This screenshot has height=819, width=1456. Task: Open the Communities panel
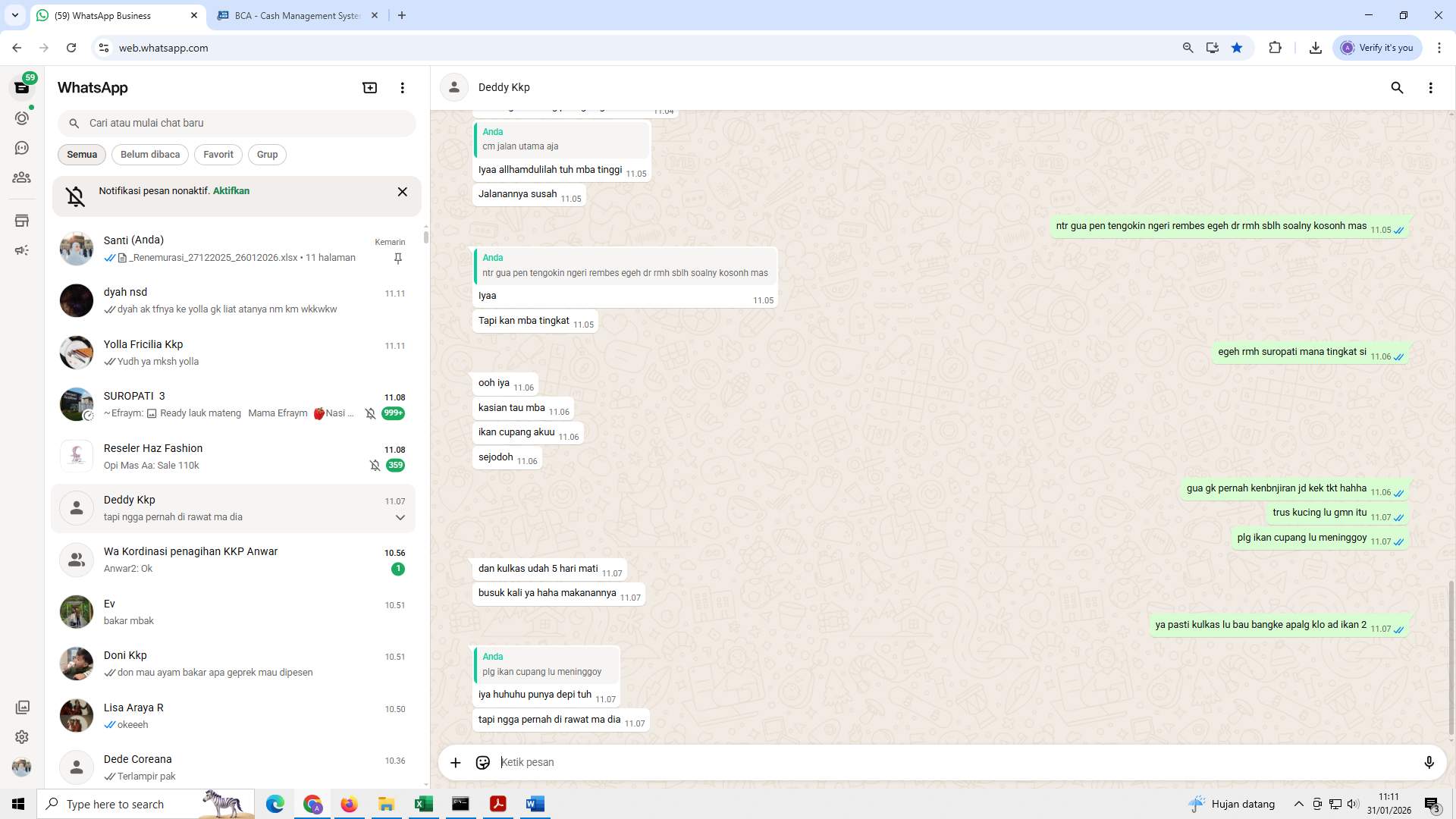click(x=22, y=177)
